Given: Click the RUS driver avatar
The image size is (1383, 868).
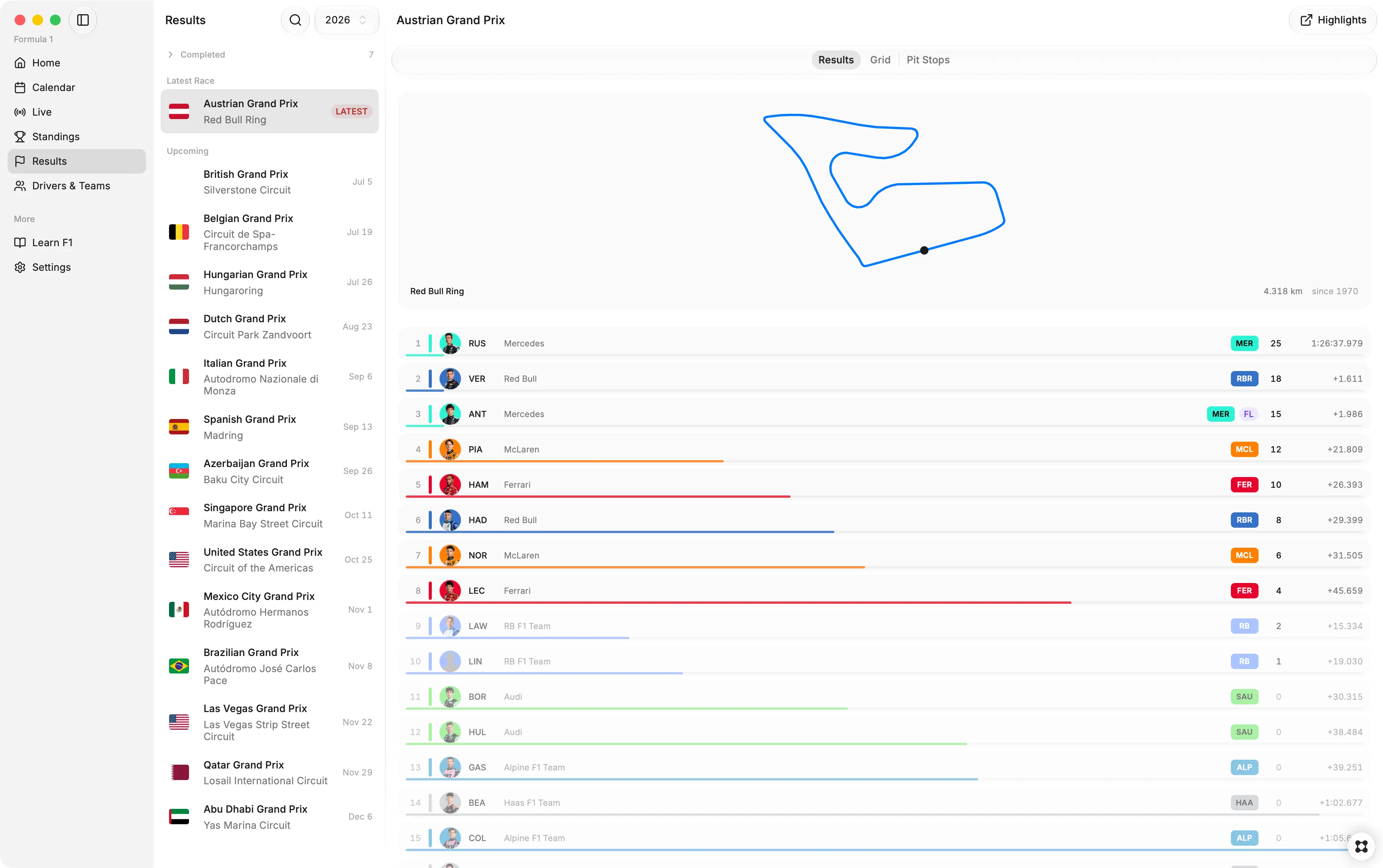Looking at the screenshot, I should pyautogui.click(x=450, y=343).
